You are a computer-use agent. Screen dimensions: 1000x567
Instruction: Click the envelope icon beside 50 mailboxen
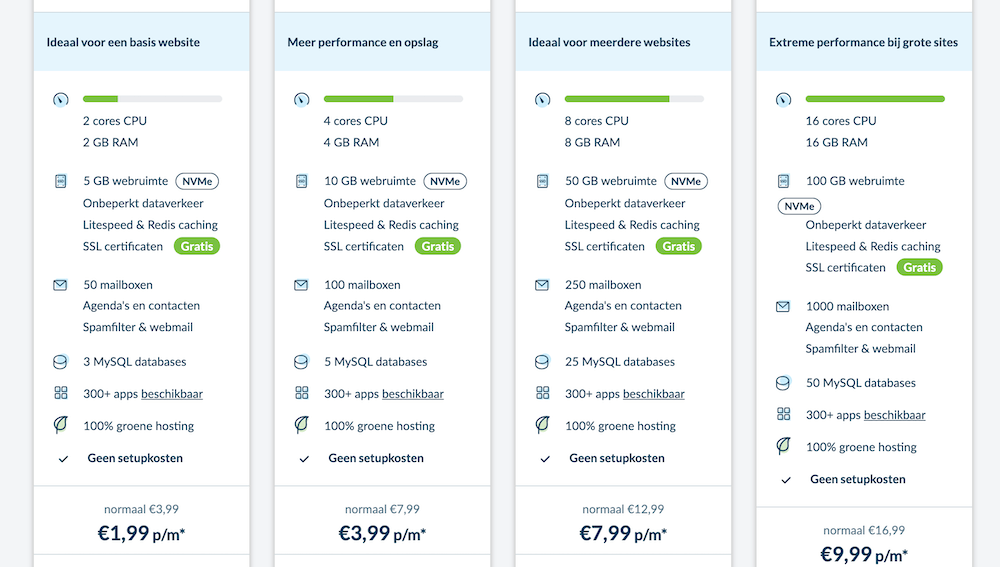tap(61, 285)
